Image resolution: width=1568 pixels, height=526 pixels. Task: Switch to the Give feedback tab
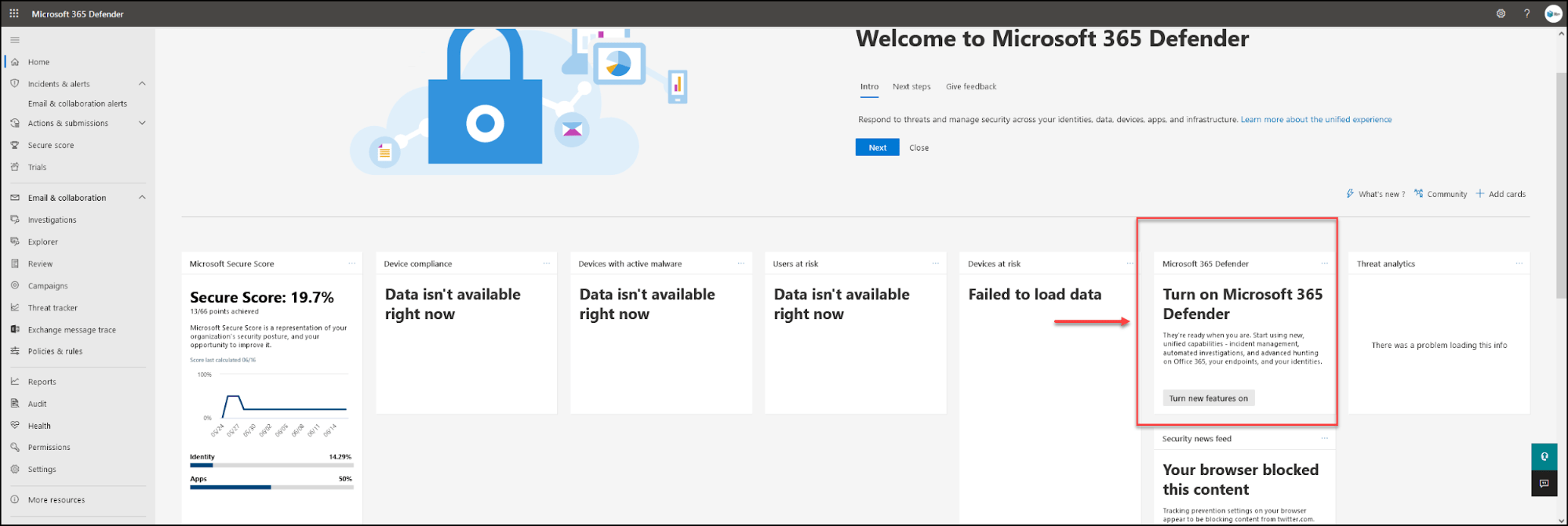[971, 87]
